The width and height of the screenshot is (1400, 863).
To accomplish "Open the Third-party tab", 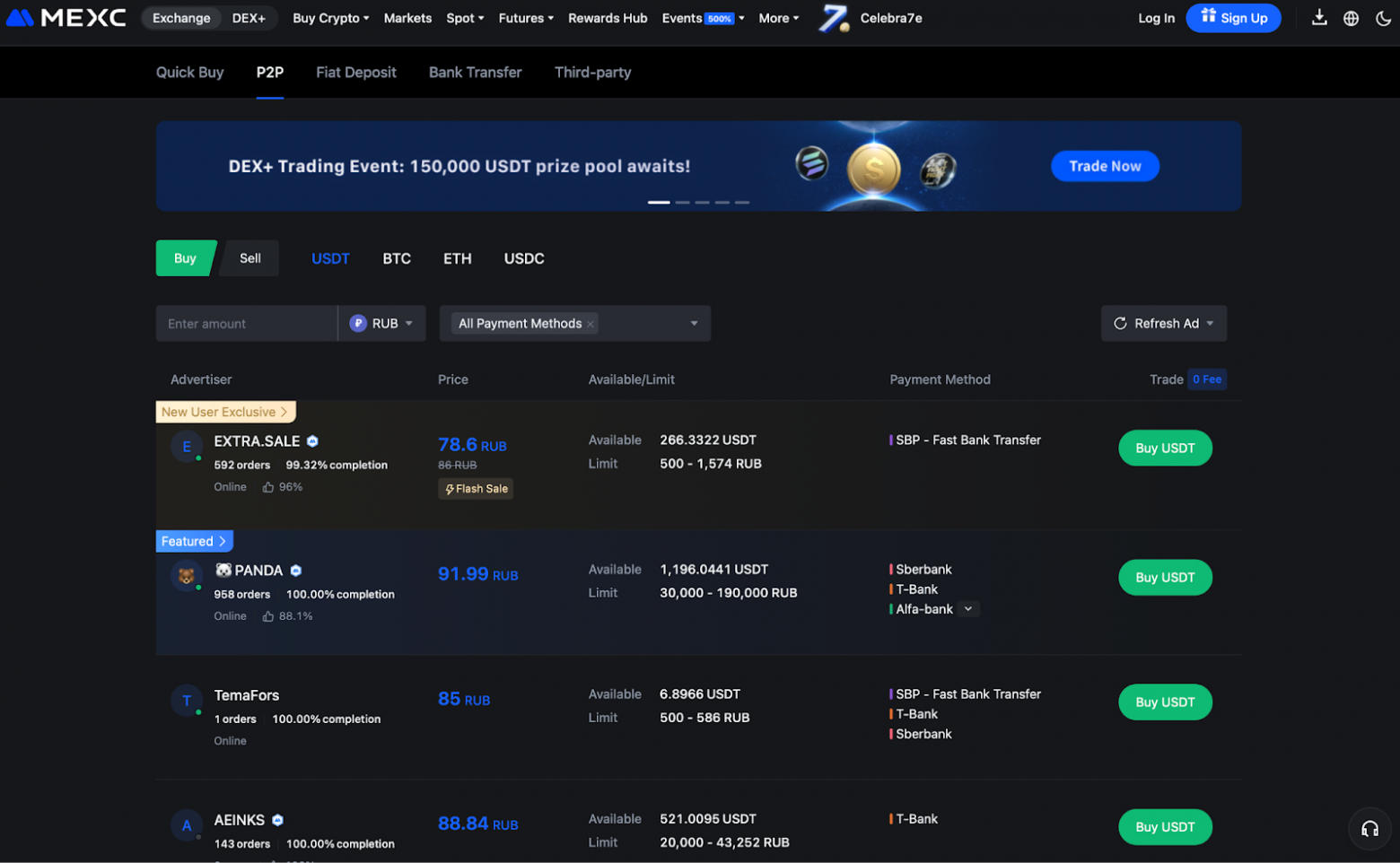I will point(592,73).
